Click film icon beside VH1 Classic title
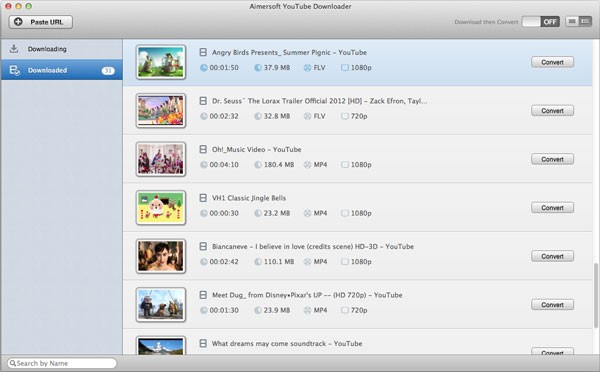The image size is (600, 372). coord(203,198)
